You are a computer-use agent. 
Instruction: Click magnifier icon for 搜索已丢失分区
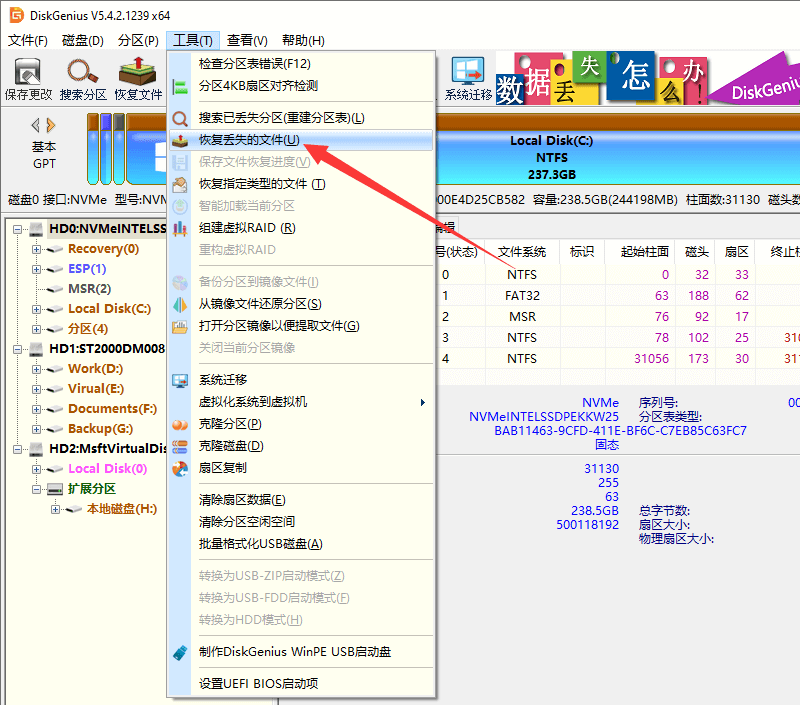coord(180,118)
